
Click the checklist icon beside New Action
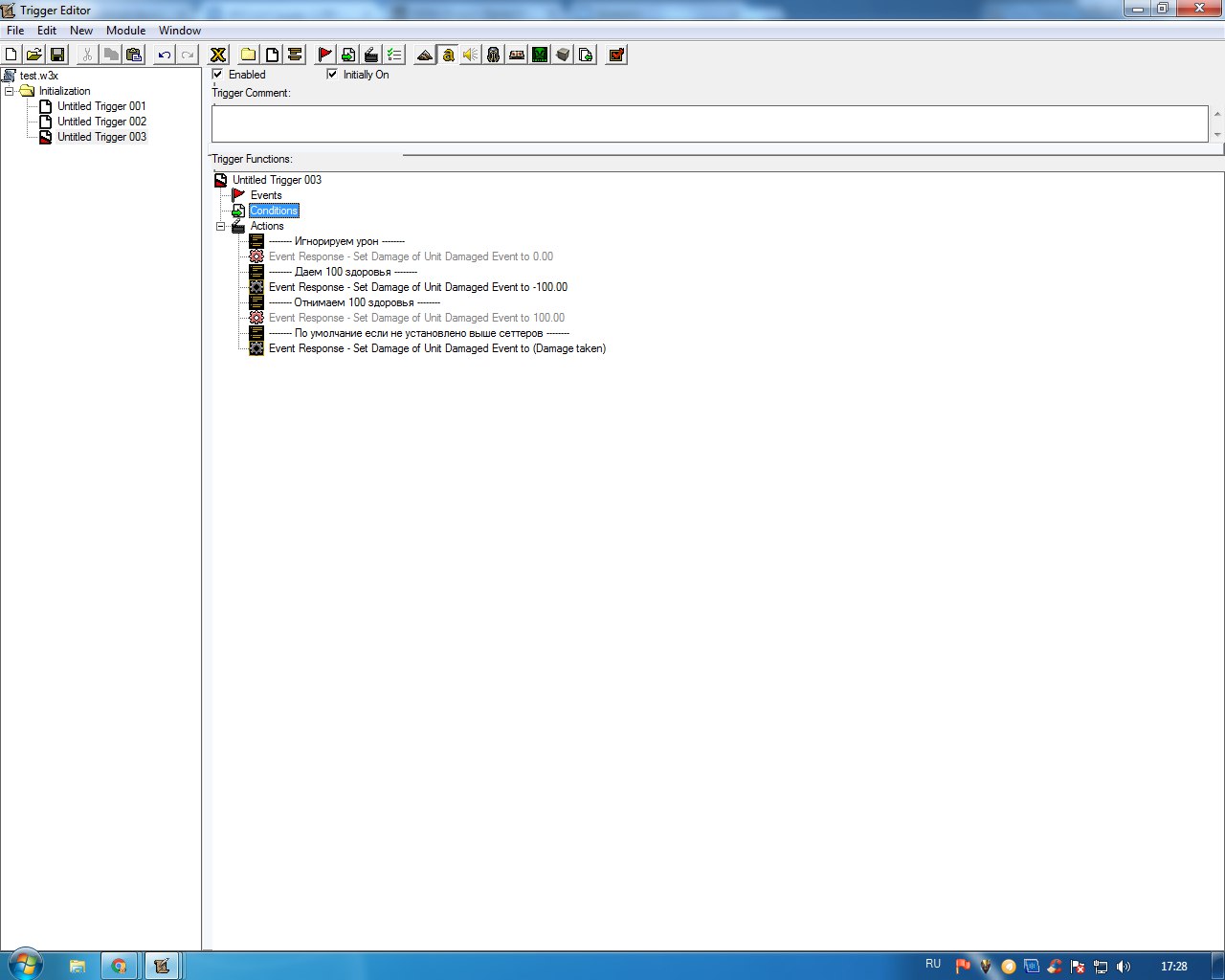coord(394,55)
